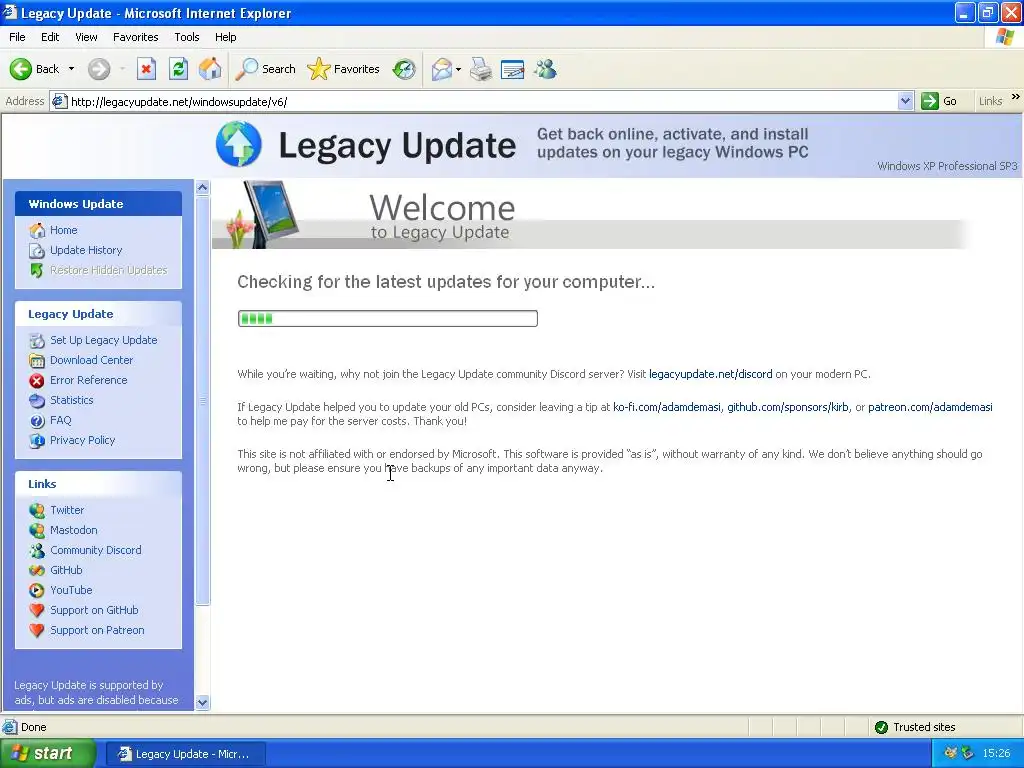Click the YouTube media player icon
The height and width of the screenshot is (768, 1024).
pos(37,590)
